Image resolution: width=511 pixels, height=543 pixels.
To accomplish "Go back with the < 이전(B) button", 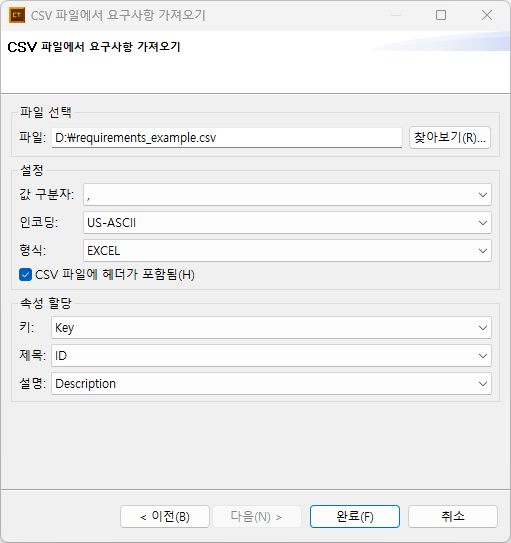I will (165, 516).
